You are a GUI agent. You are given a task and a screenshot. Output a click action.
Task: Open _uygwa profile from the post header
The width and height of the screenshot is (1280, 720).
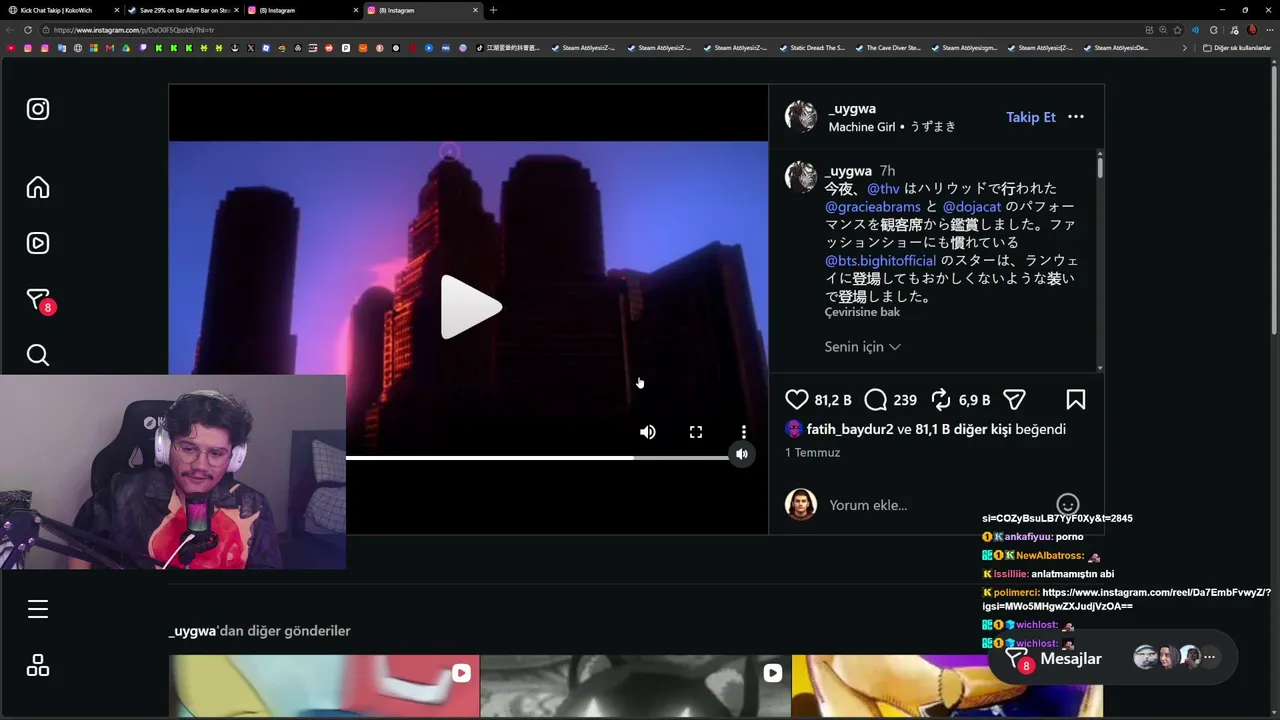(852, 108)
